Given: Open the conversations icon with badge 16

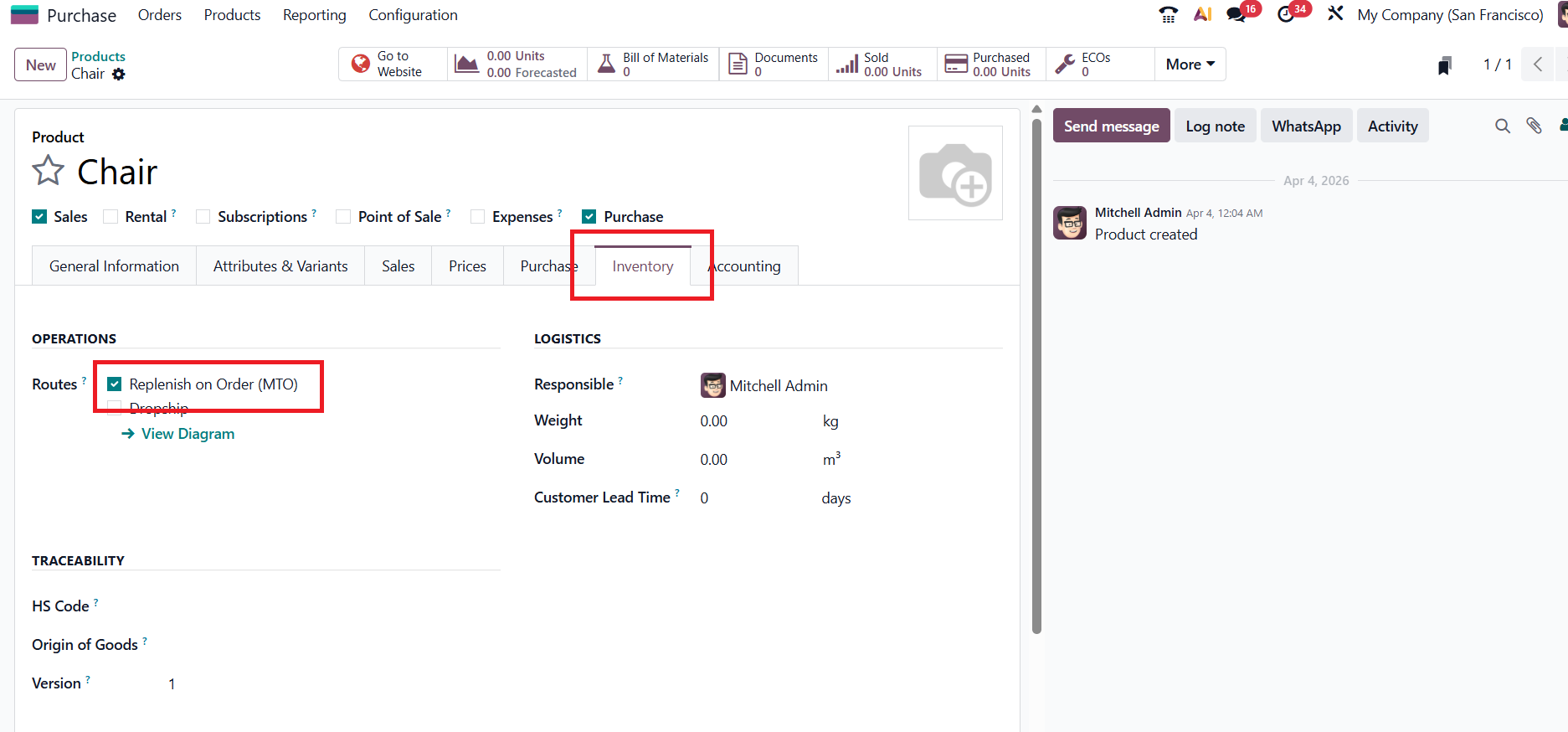Looking at the screenshot, I should (1236, 14).
